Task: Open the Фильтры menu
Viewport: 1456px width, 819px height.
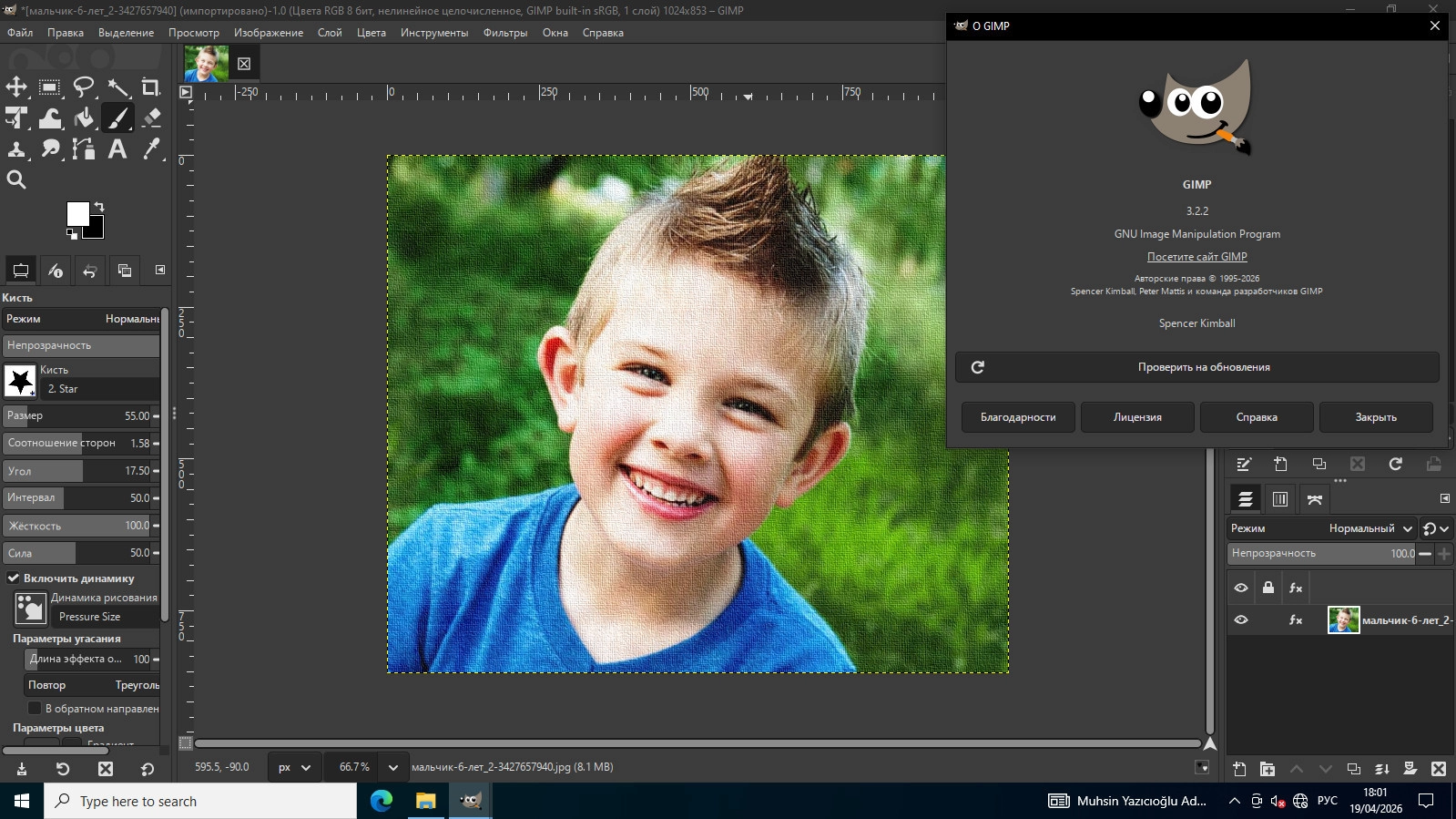Action: [x=505, y=33]
